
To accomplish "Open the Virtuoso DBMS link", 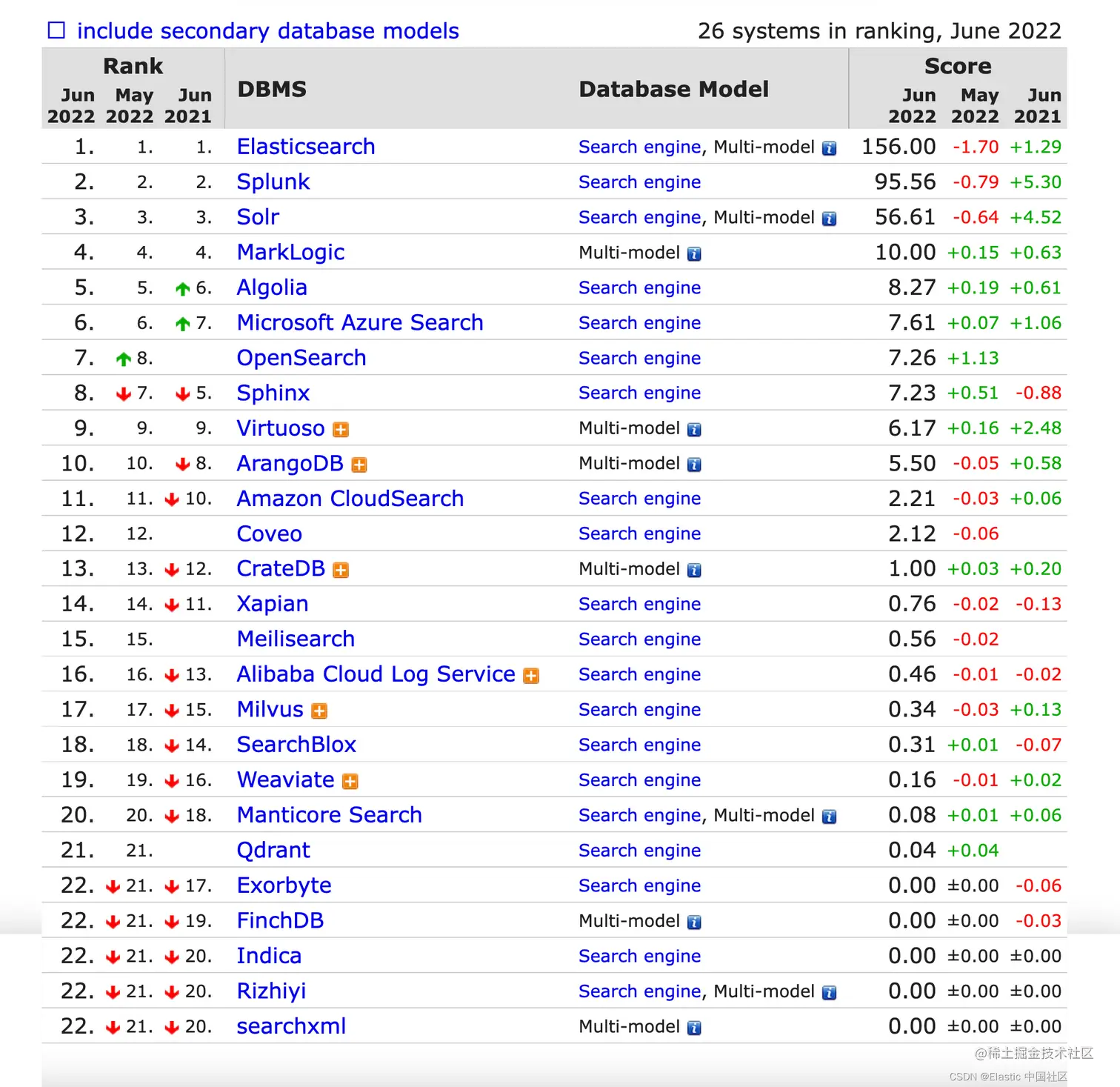I will click(x=281, y=428).
